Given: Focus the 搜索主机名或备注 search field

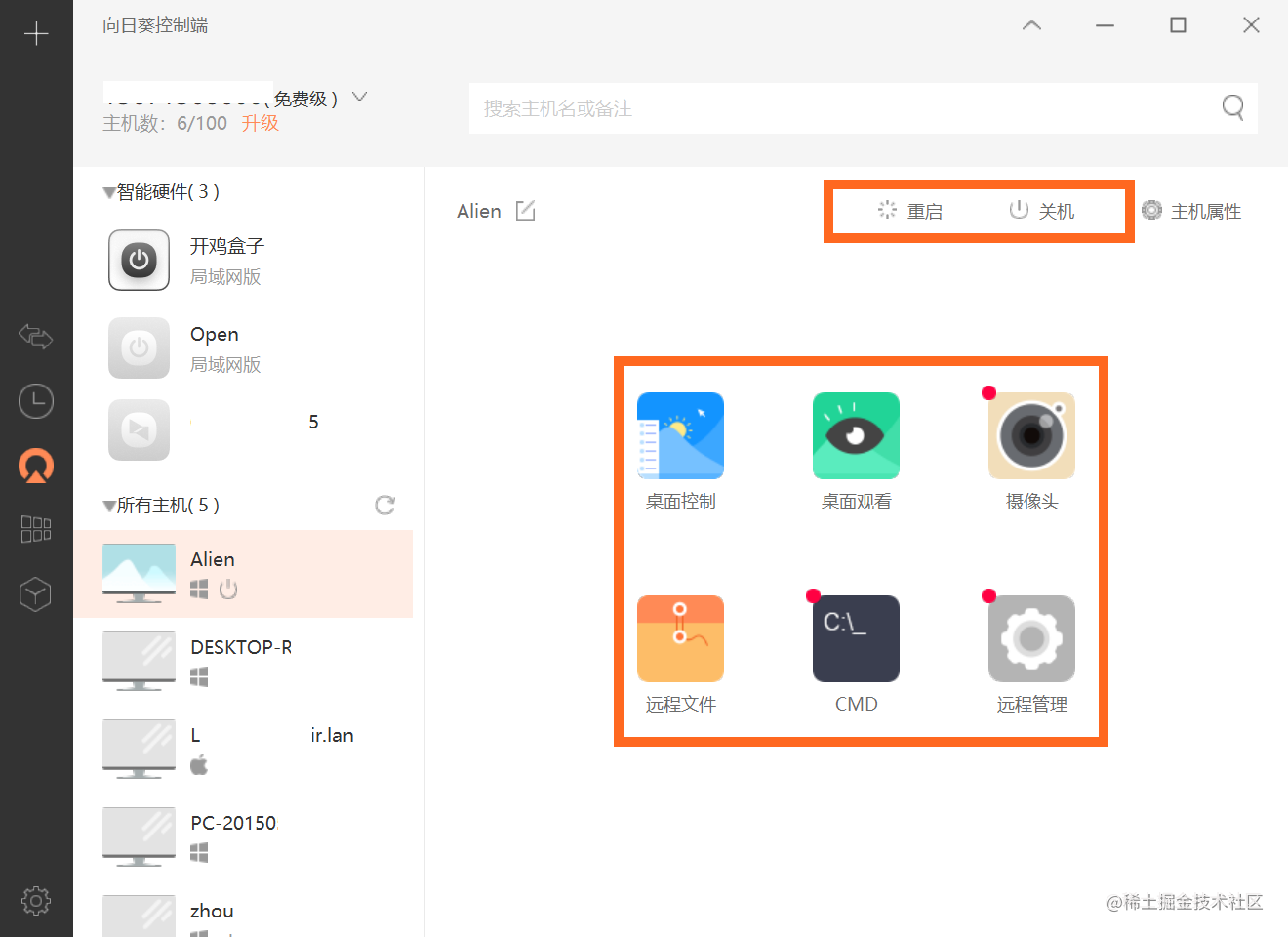Looking at the screenshot, I should click(863, 108).
